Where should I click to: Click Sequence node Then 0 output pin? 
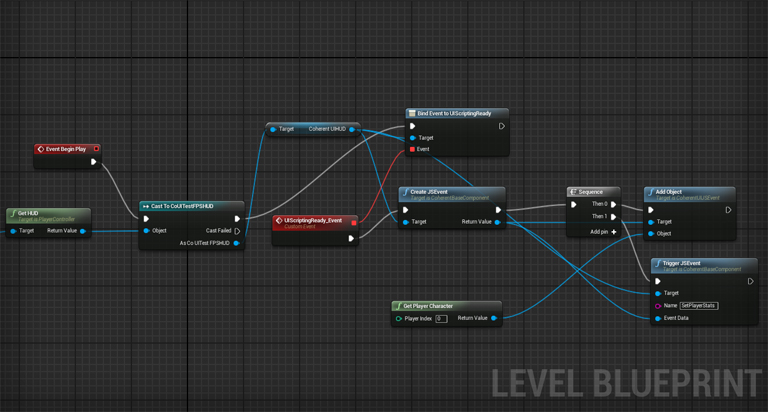tap(613, 204)
